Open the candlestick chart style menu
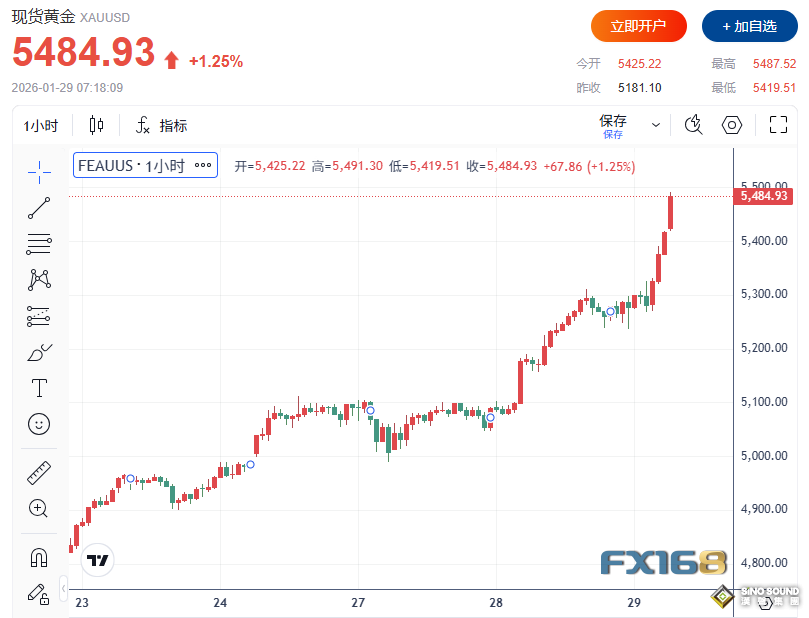This screenshot has height=618, width=809. (96, 126)
